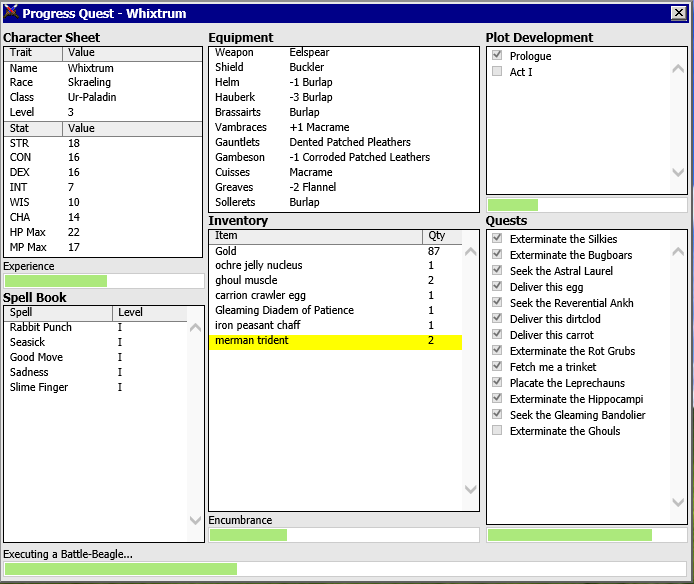This screenshot has width=694, height=584.
Task: Select the Rabbit Punch spell
Action: coord(96,328)
